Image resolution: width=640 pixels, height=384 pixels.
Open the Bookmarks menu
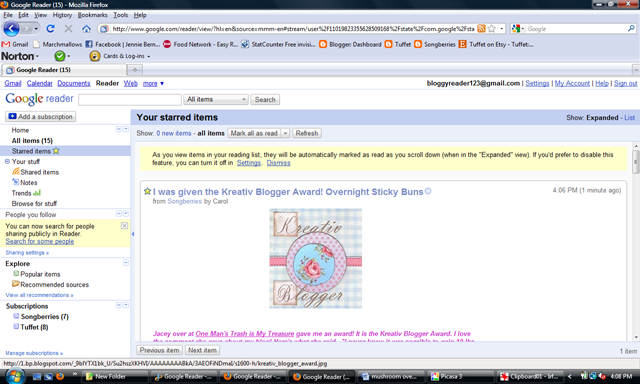pos(92,15)
